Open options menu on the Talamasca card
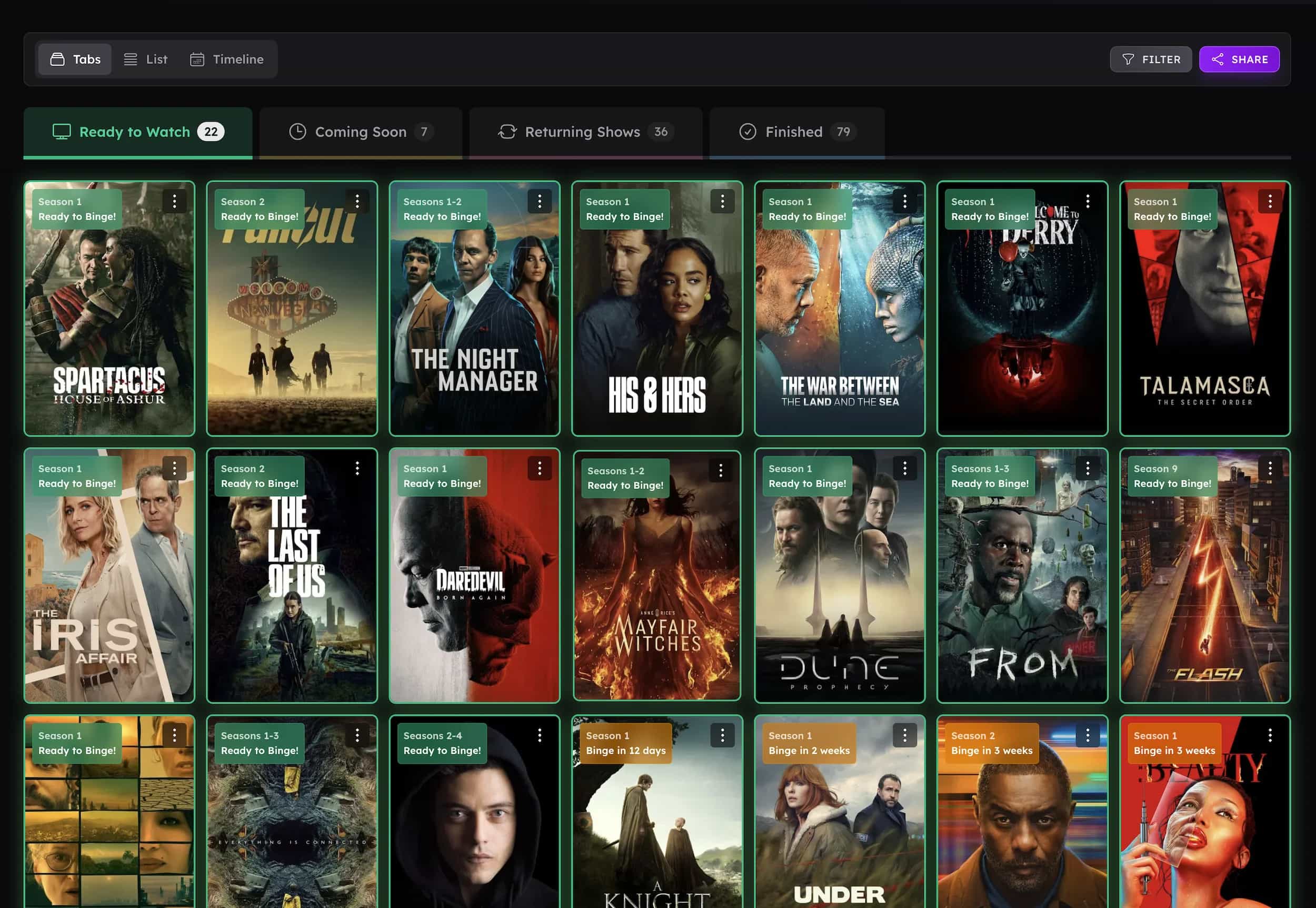Image resolution: width=1316 pixels, height=908 pixels. [1271, 201]
